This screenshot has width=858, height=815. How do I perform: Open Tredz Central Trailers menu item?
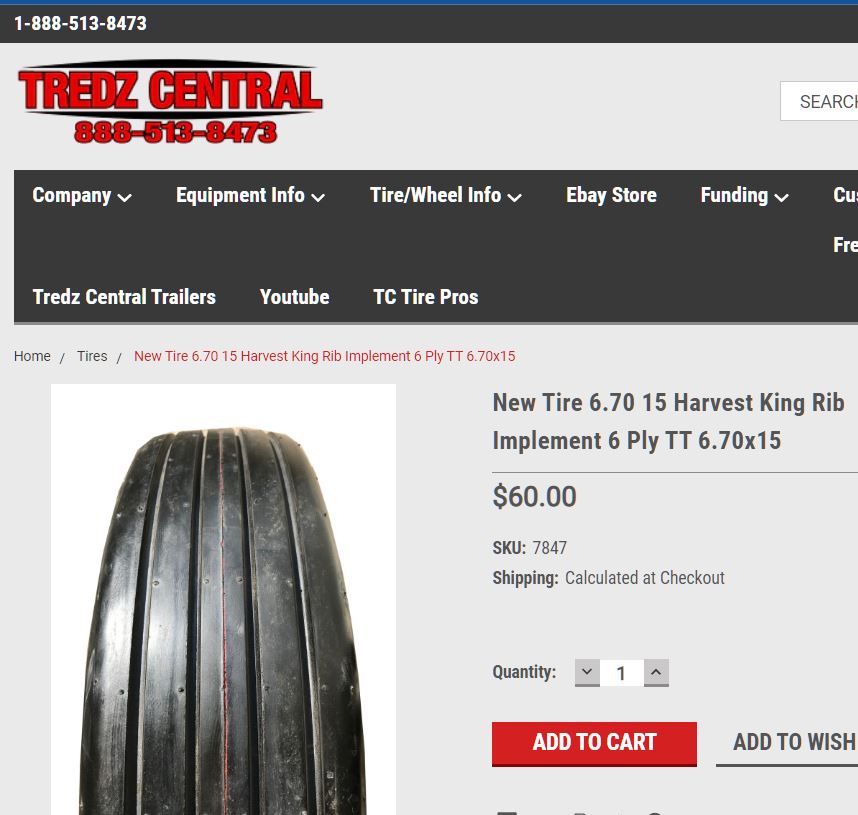pos(124,297)
